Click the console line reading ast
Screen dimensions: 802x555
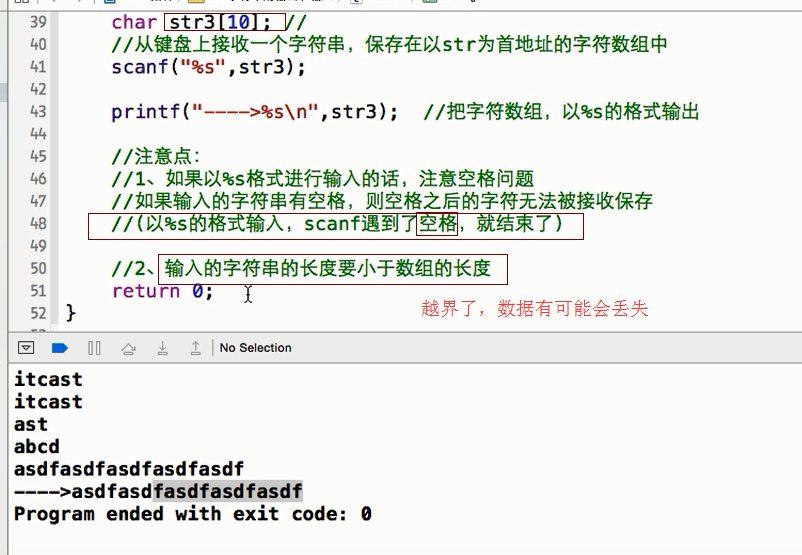click(31, 425)
